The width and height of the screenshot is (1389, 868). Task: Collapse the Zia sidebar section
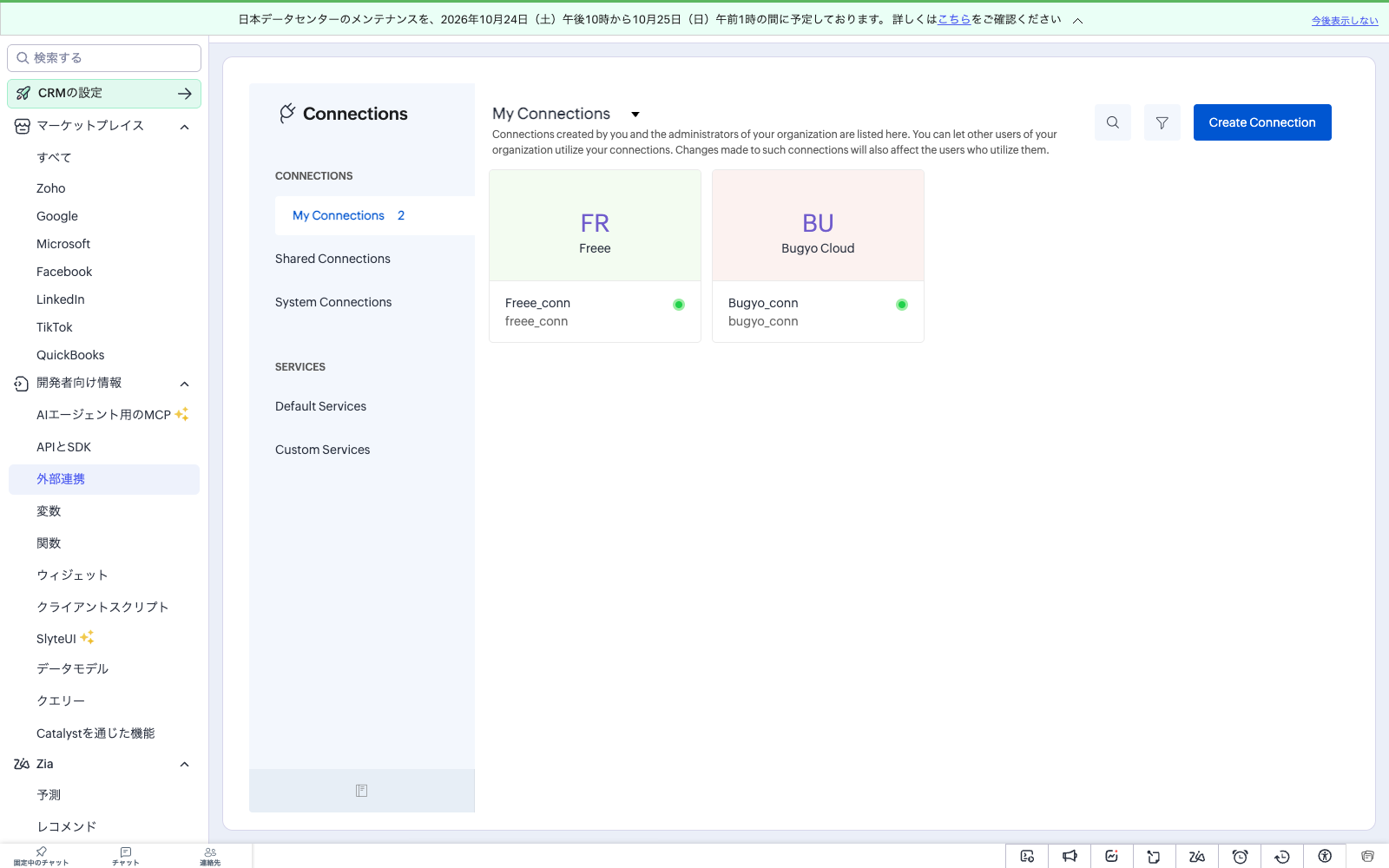[x=184, y=765]
